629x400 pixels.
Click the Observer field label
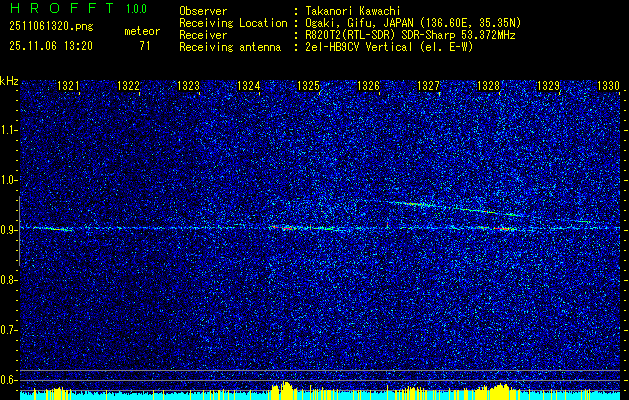[x=203, y=11]
